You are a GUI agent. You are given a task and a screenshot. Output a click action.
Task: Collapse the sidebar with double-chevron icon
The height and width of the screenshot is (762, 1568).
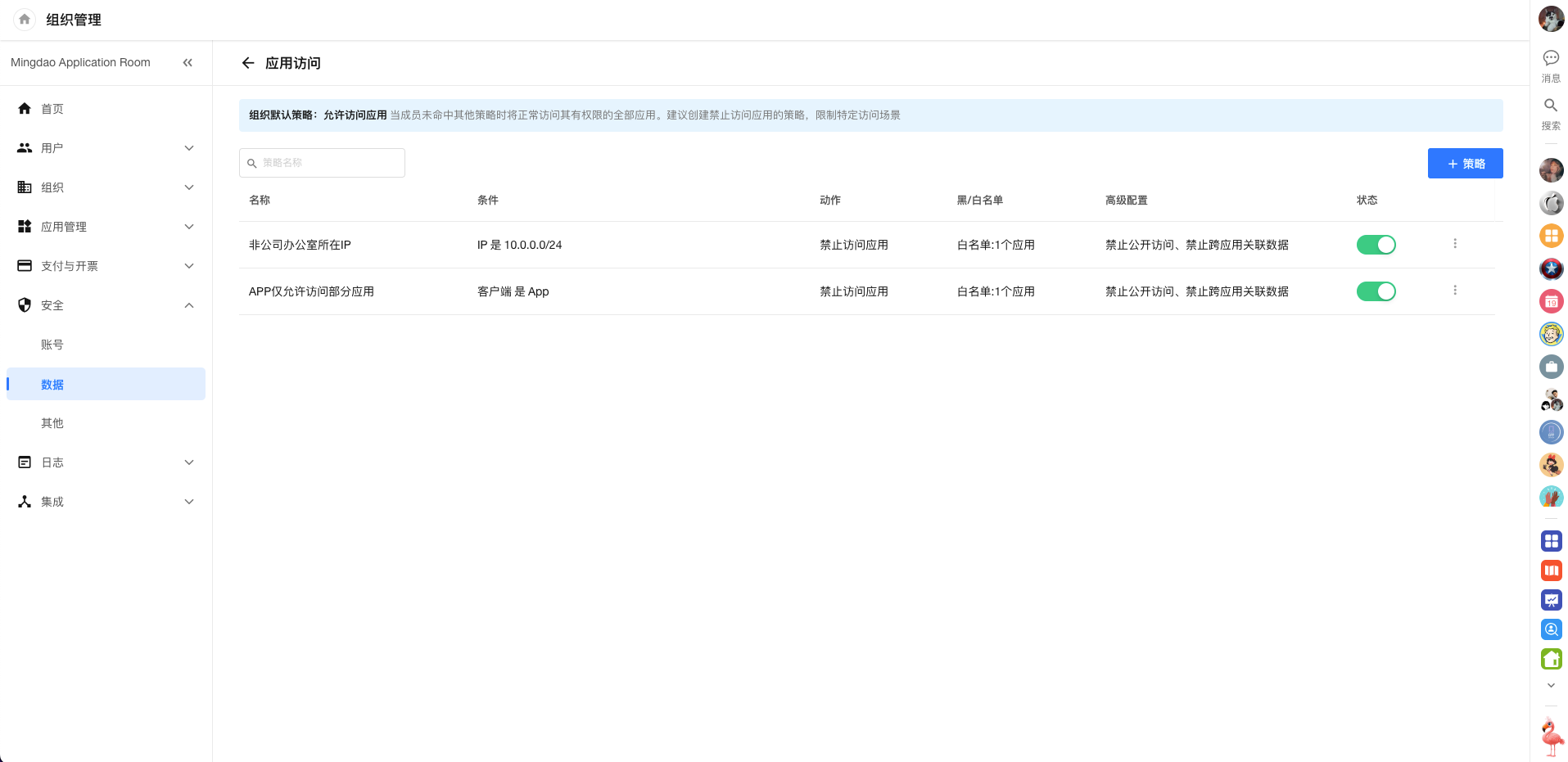(x=188, y=62)
